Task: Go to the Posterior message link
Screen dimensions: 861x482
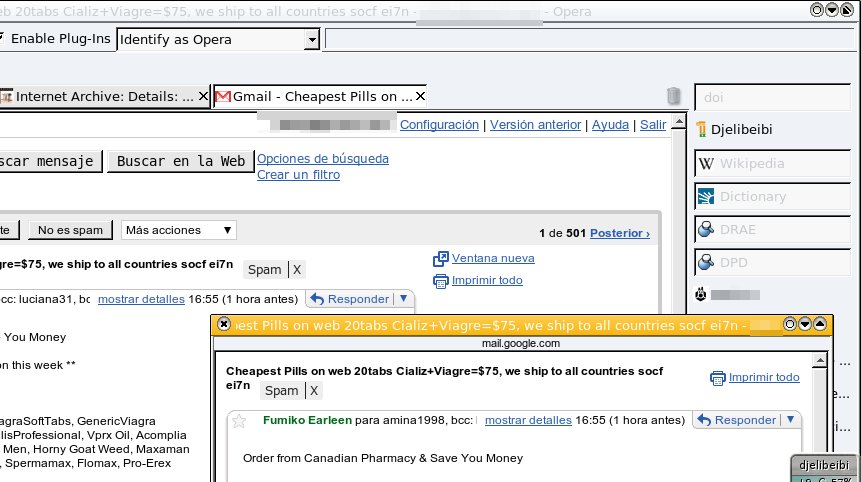Action: pos(619,233)
